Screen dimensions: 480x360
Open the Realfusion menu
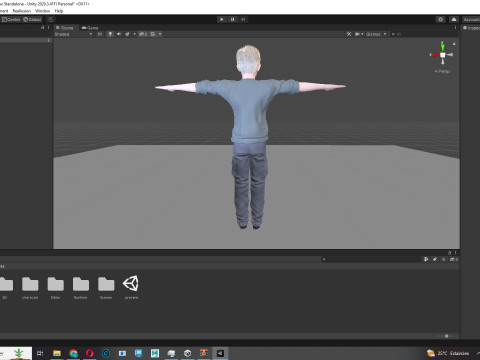pos(22,11)
